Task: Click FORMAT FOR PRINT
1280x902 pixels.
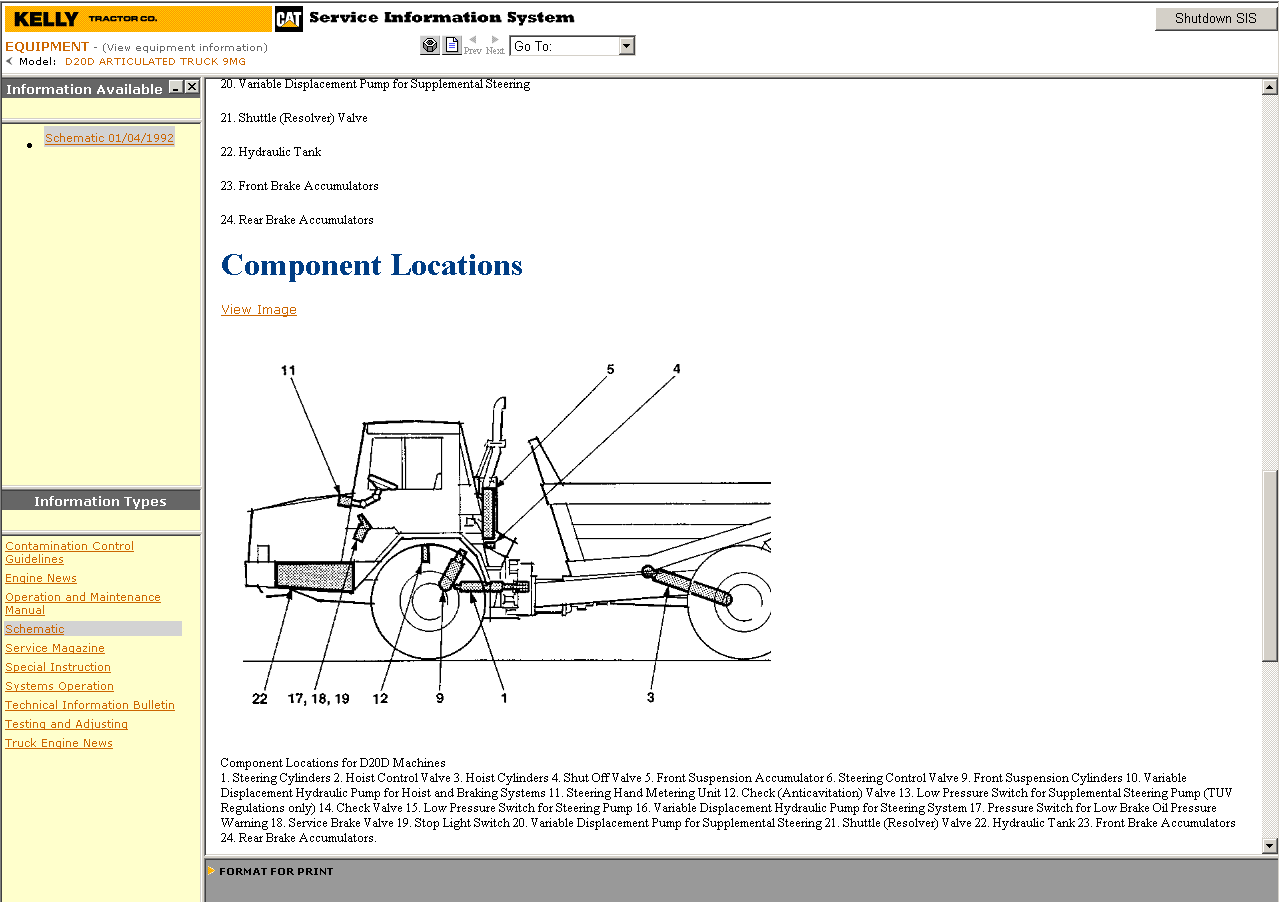Action: [276, 871]
